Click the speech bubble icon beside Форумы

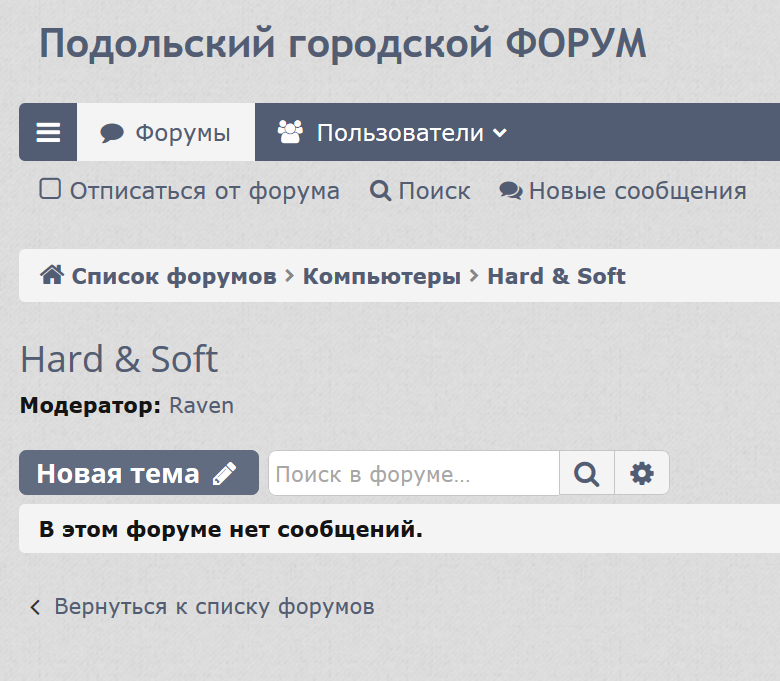point(112,133)
